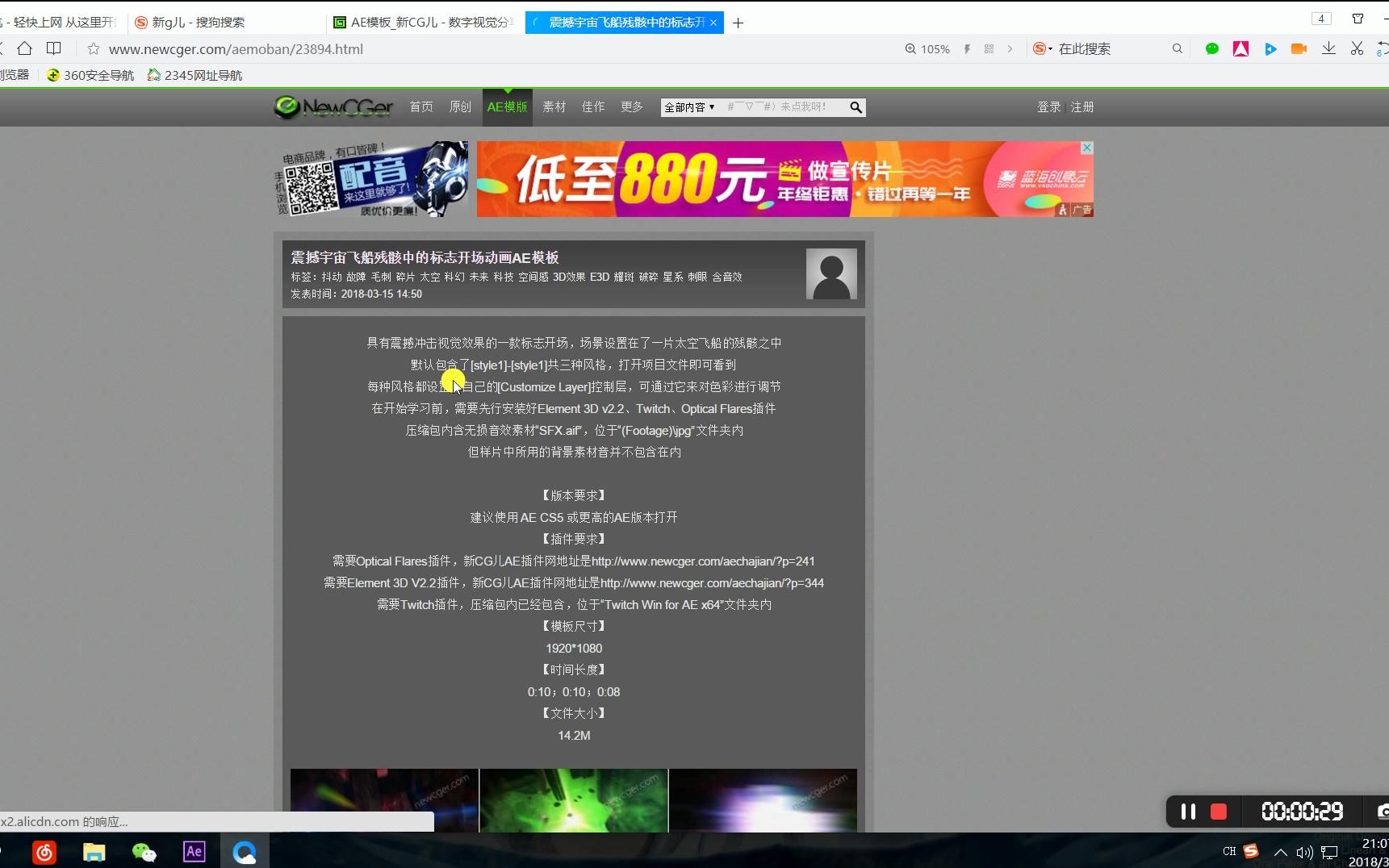Click the 1920*1080 template size text

pyautogui.click(x=574, y=649)
